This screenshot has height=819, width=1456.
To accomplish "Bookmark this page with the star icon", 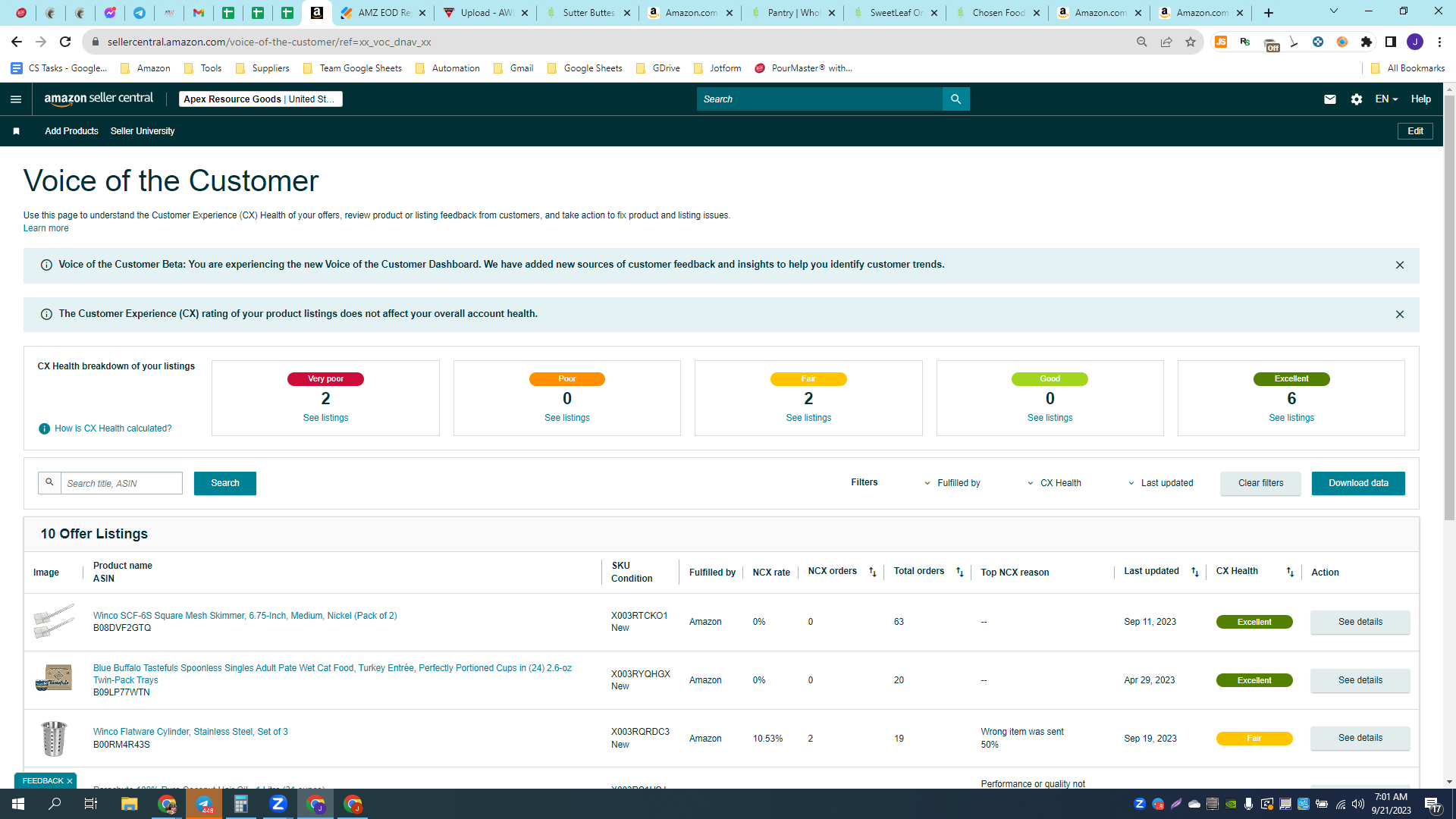I will (1191, 42).
